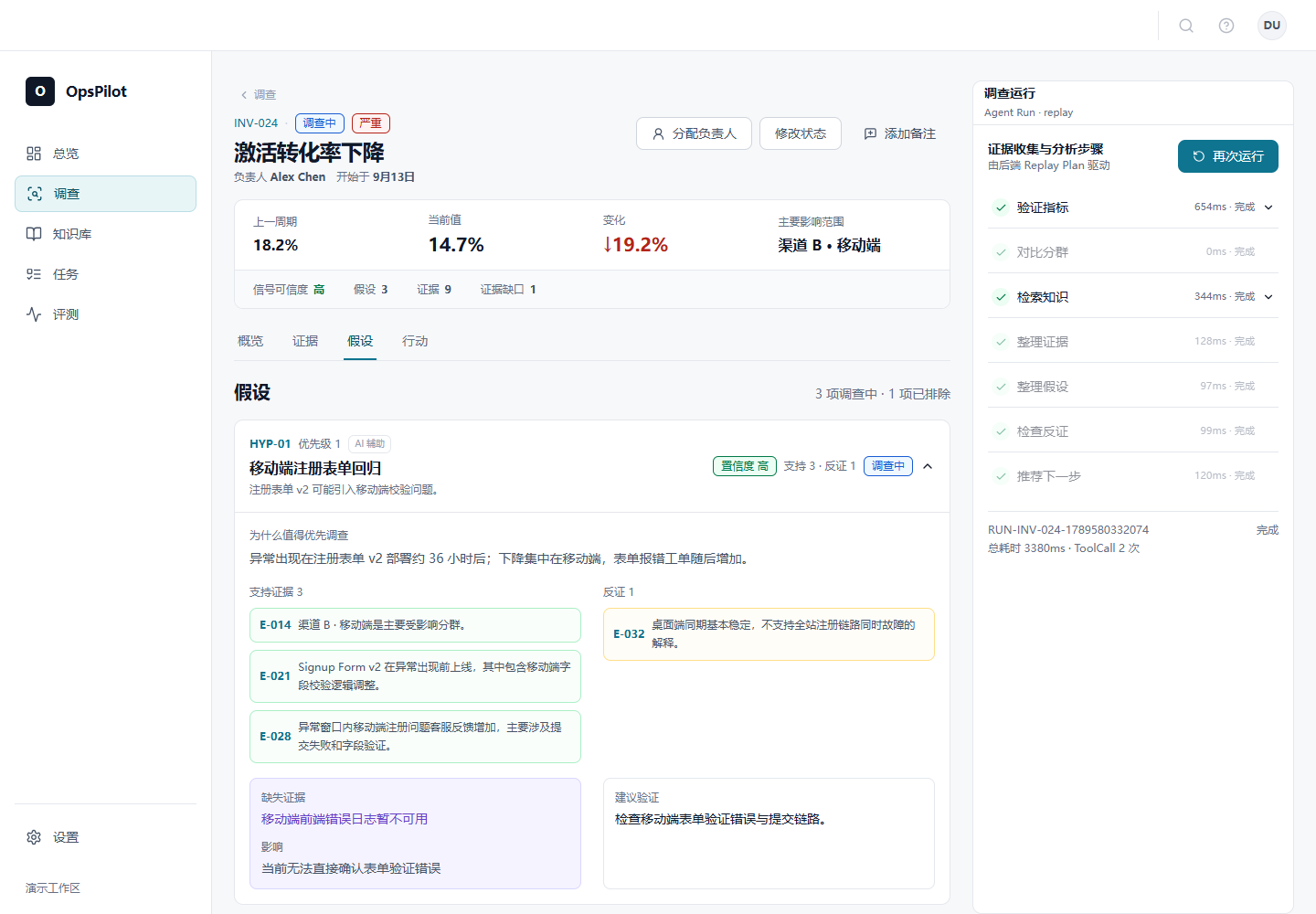The image size is (1316, 914).
Task: Click the 对比分群 step checkmark icon
Action: click(1002, 252)
